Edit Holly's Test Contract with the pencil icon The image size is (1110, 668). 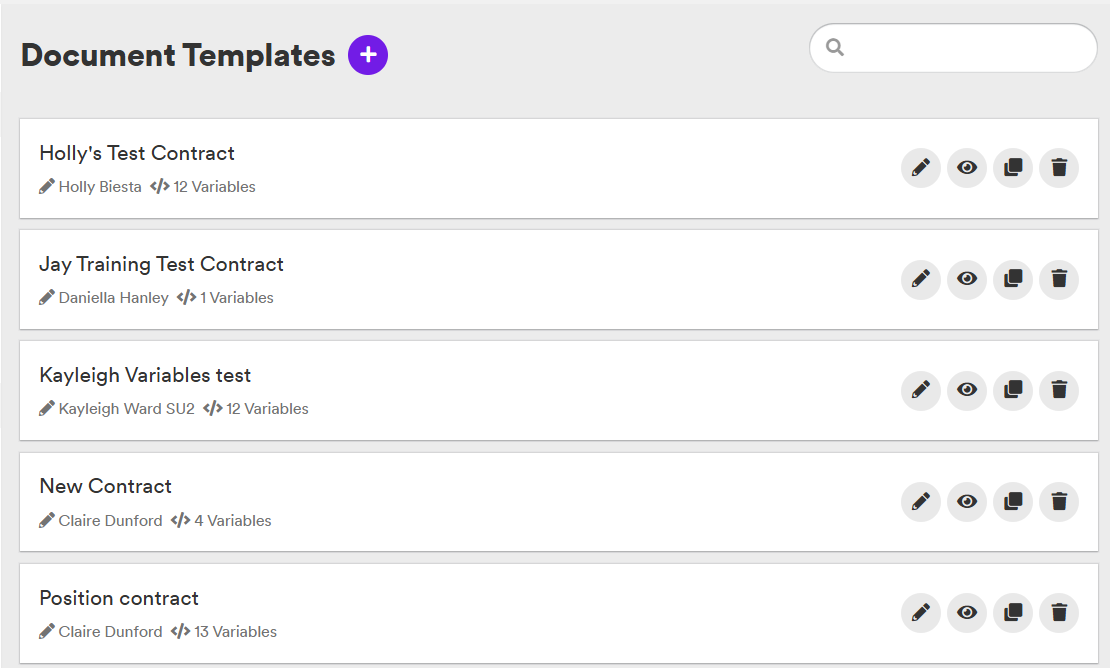click(x=920, y=168)
